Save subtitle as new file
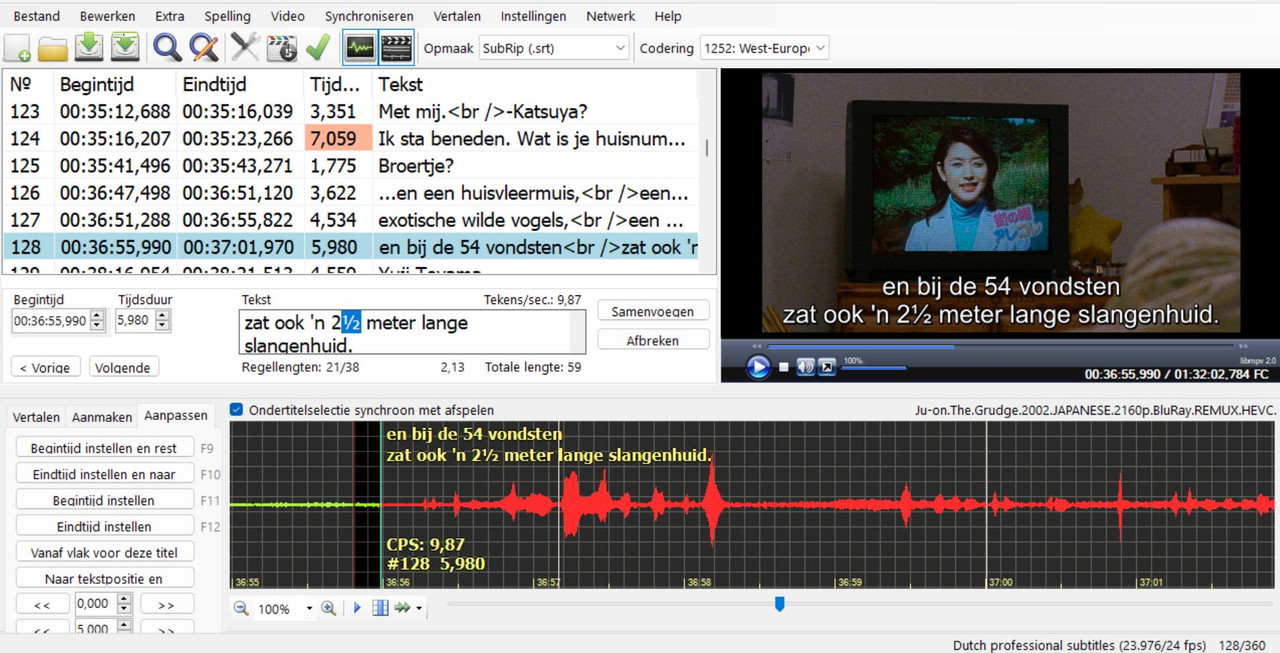 [x=125, y=47]
